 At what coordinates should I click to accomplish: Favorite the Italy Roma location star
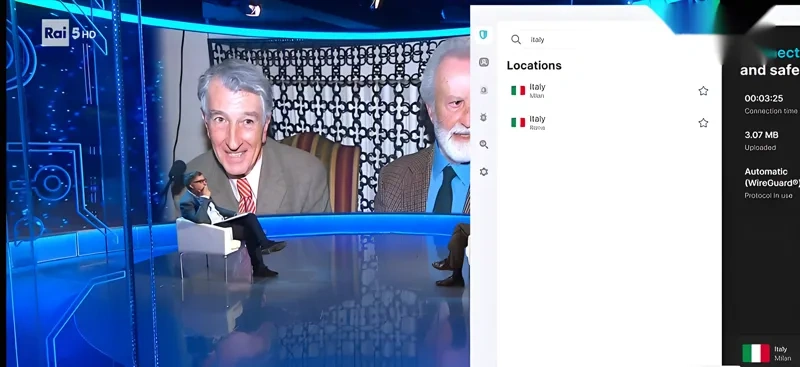[703, 123]
